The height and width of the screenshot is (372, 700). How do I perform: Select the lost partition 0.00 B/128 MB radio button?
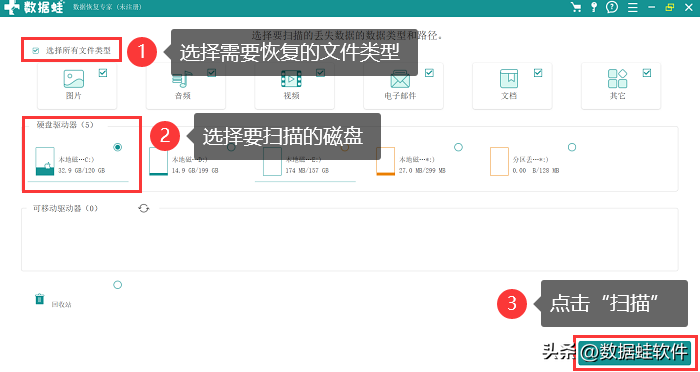572,147
